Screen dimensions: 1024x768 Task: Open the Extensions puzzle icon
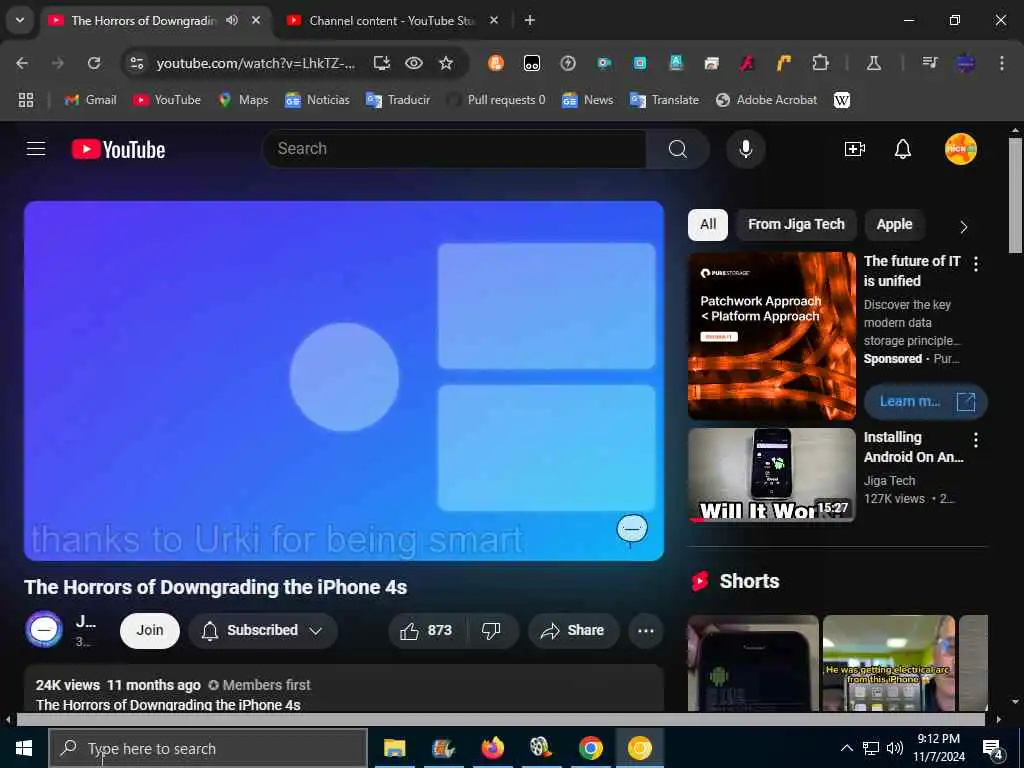(x=820, y=63)
